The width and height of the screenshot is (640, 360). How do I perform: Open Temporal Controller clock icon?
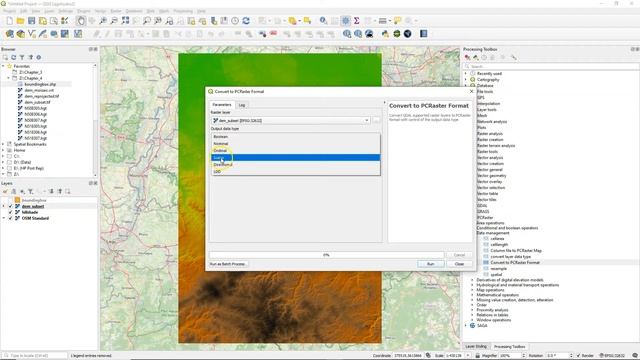[235, 21]
